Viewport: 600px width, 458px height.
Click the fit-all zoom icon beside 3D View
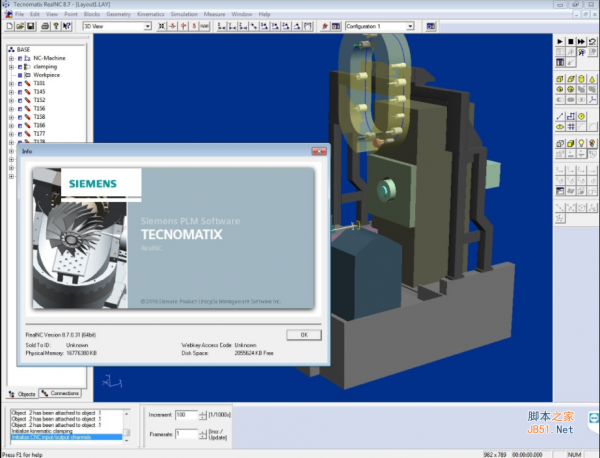tap(162, 26)
